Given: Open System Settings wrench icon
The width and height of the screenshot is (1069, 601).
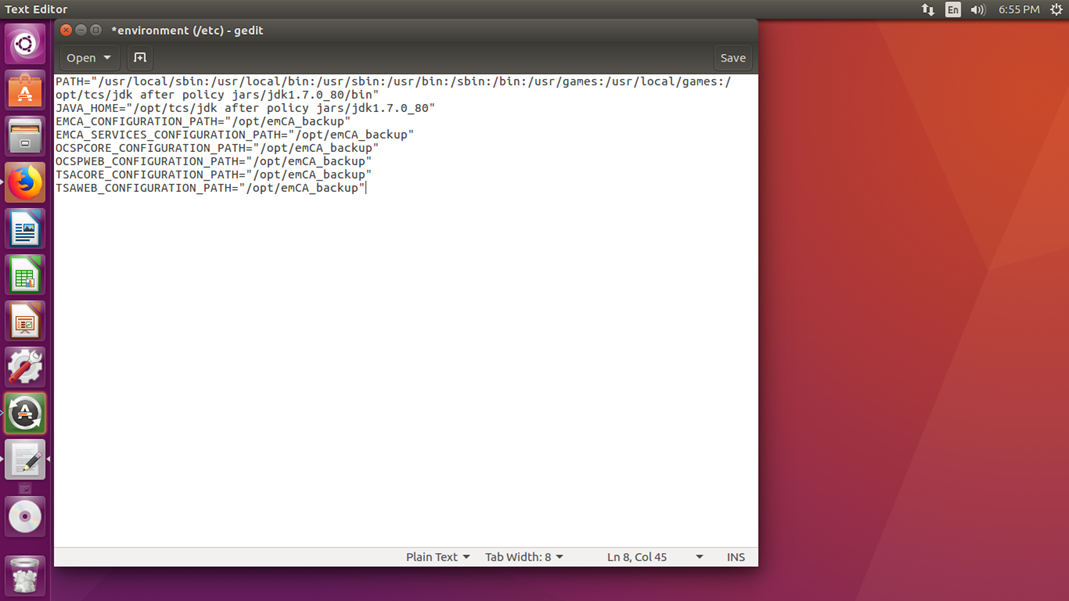Looking at the screenshot, I should (x=25, y=367).
